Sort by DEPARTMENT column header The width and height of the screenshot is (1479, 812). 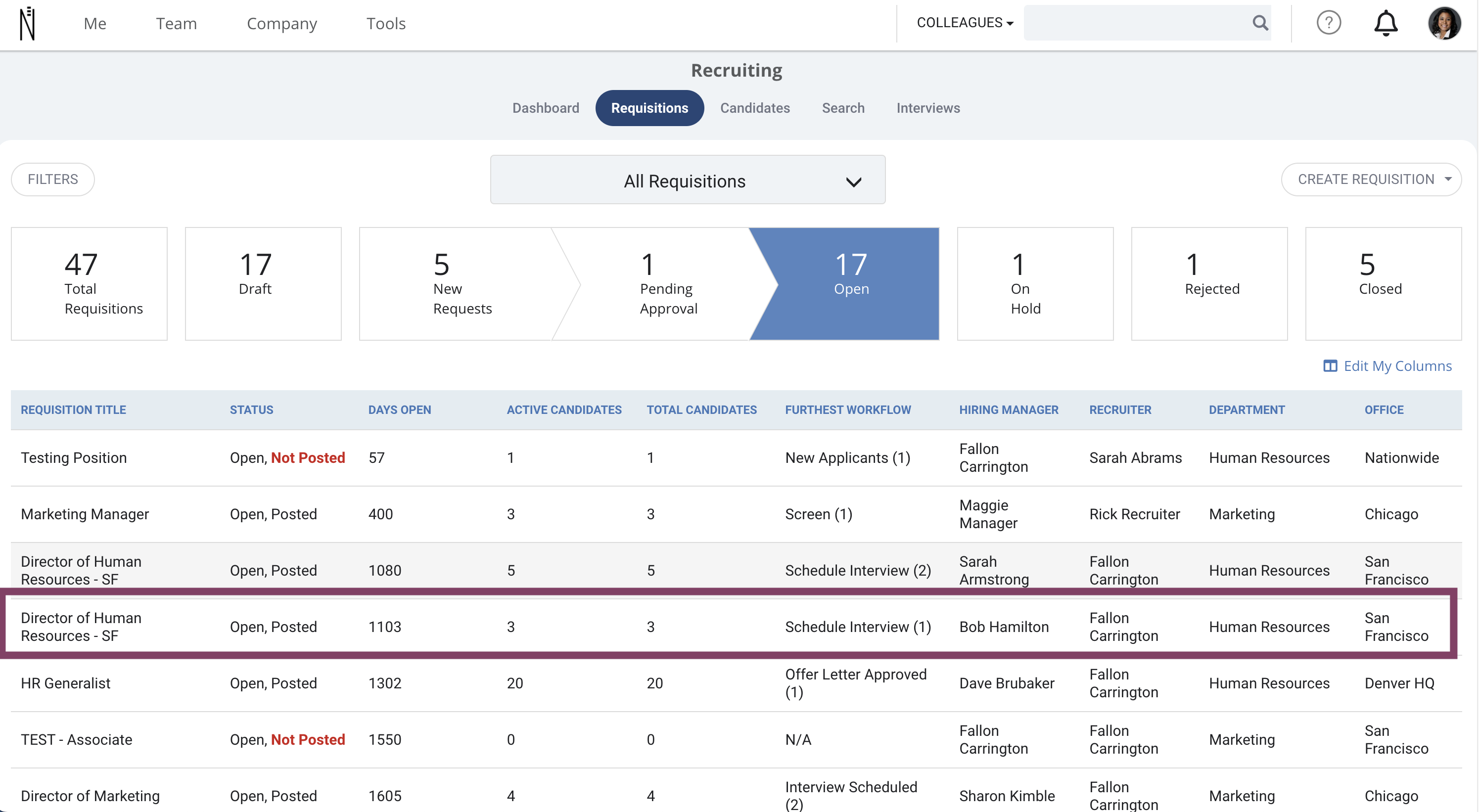tap(1247, 410)
